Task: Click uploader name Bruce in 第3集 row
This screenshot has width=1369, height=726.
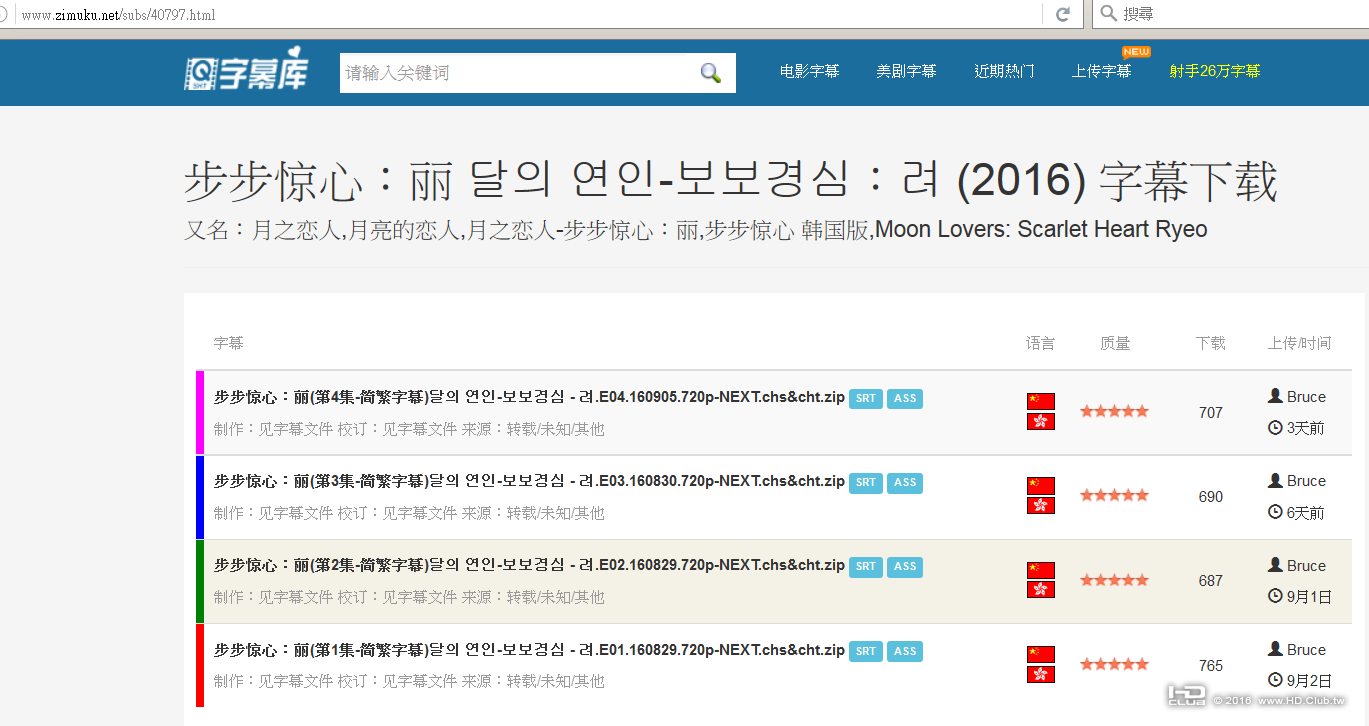Action: [x=1306, y=481]
